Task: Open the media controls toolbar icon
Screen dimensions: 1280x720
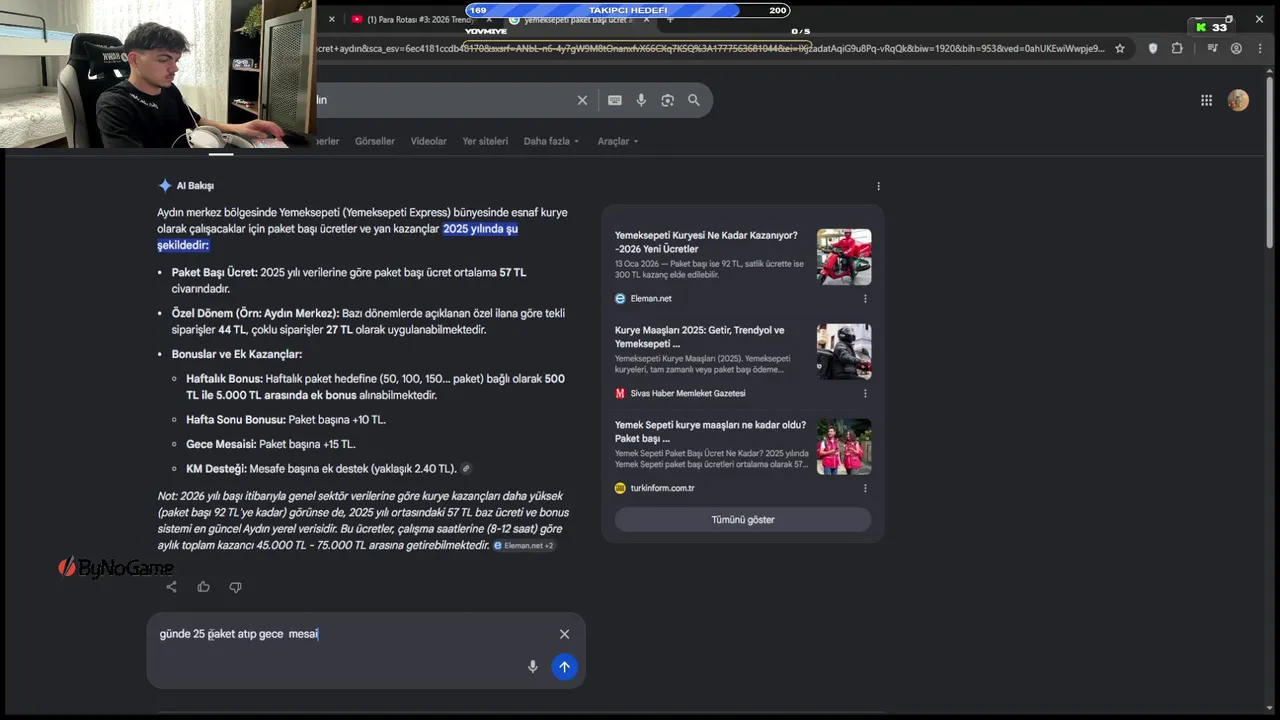Action: pyautogui.click(x=1212, y=48)
